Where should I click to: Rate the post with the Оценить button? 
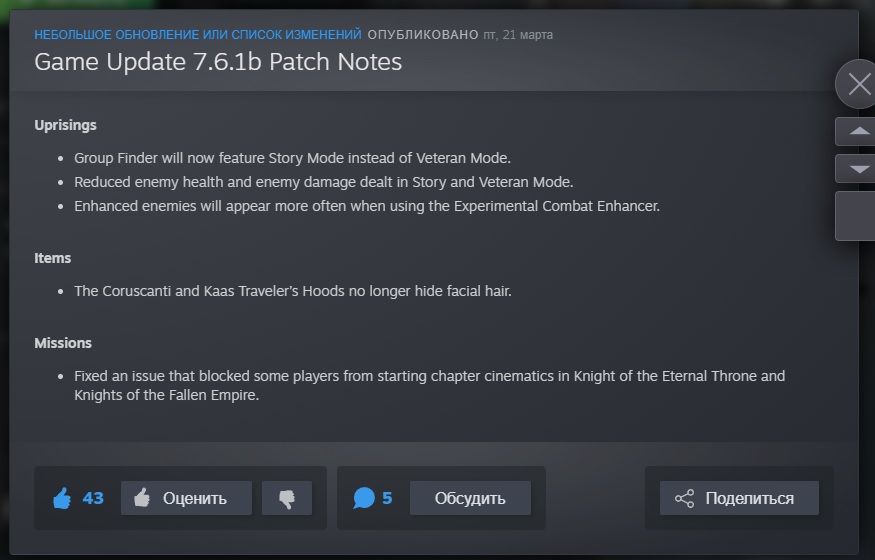[186, 498]
